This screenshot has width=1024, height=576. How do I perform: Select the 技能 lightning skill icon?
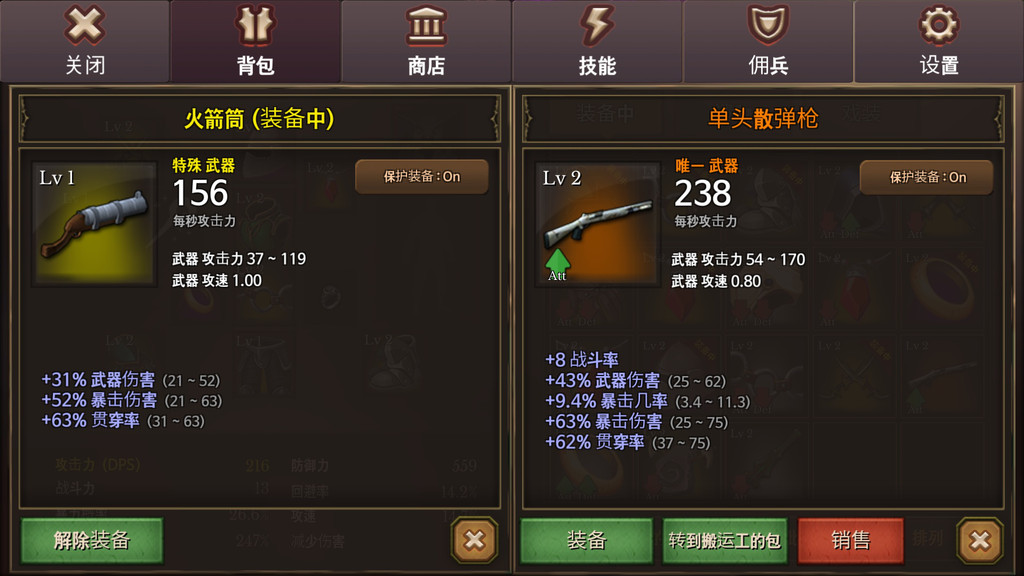pyautogui.click(x=597, y=25)
